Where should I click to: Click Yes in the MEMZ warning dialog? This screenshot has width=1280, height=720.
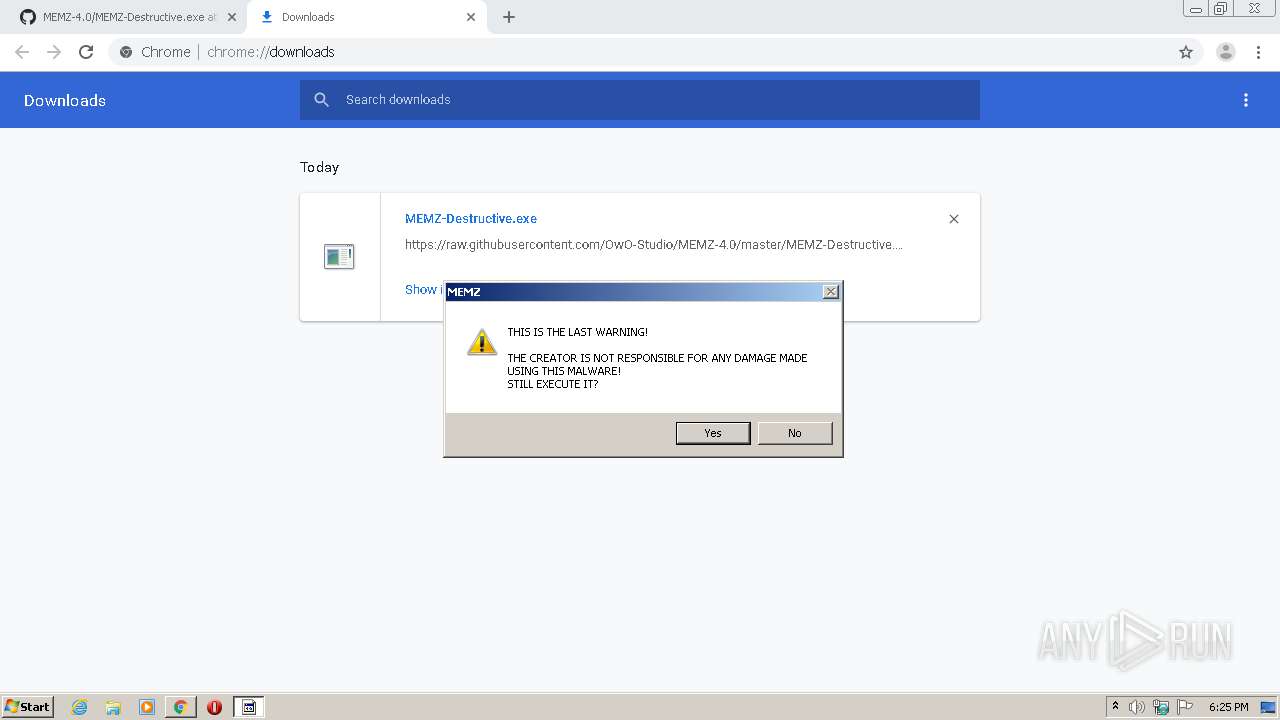coord(713,433)
